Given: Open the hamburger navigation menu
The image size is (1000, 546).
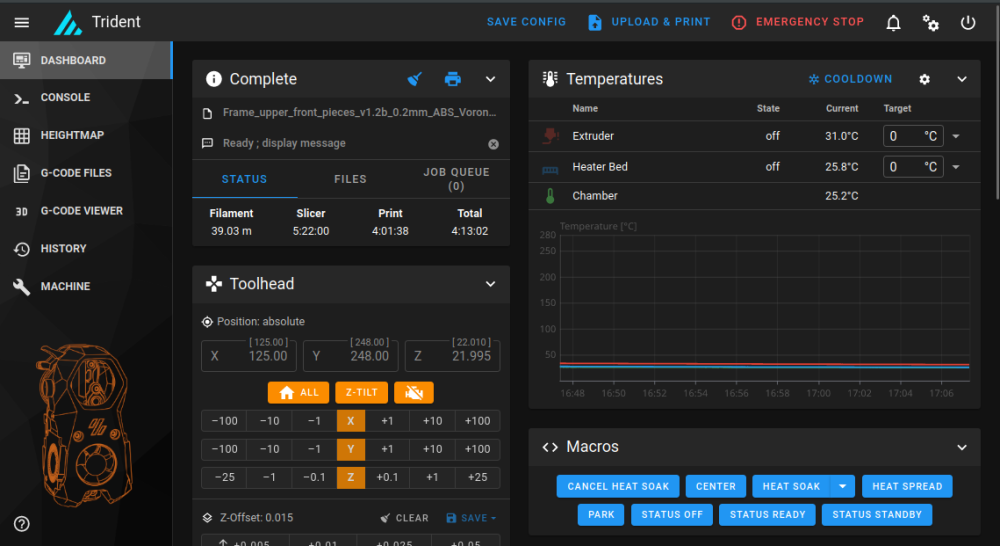Looking at the screenshot, I should coord(22,22).
